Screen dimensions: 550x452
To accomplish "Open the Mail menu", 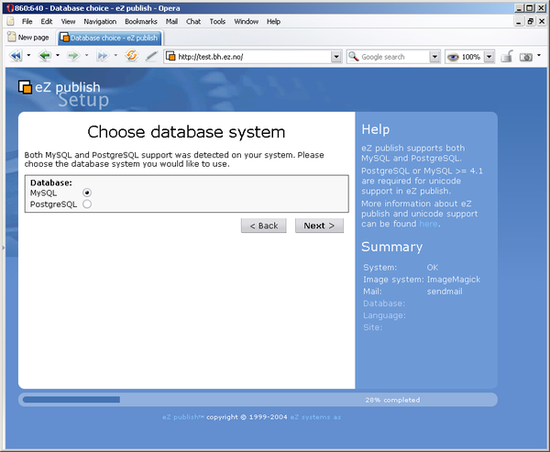I will pyautogui.click(x=172, y=22).
